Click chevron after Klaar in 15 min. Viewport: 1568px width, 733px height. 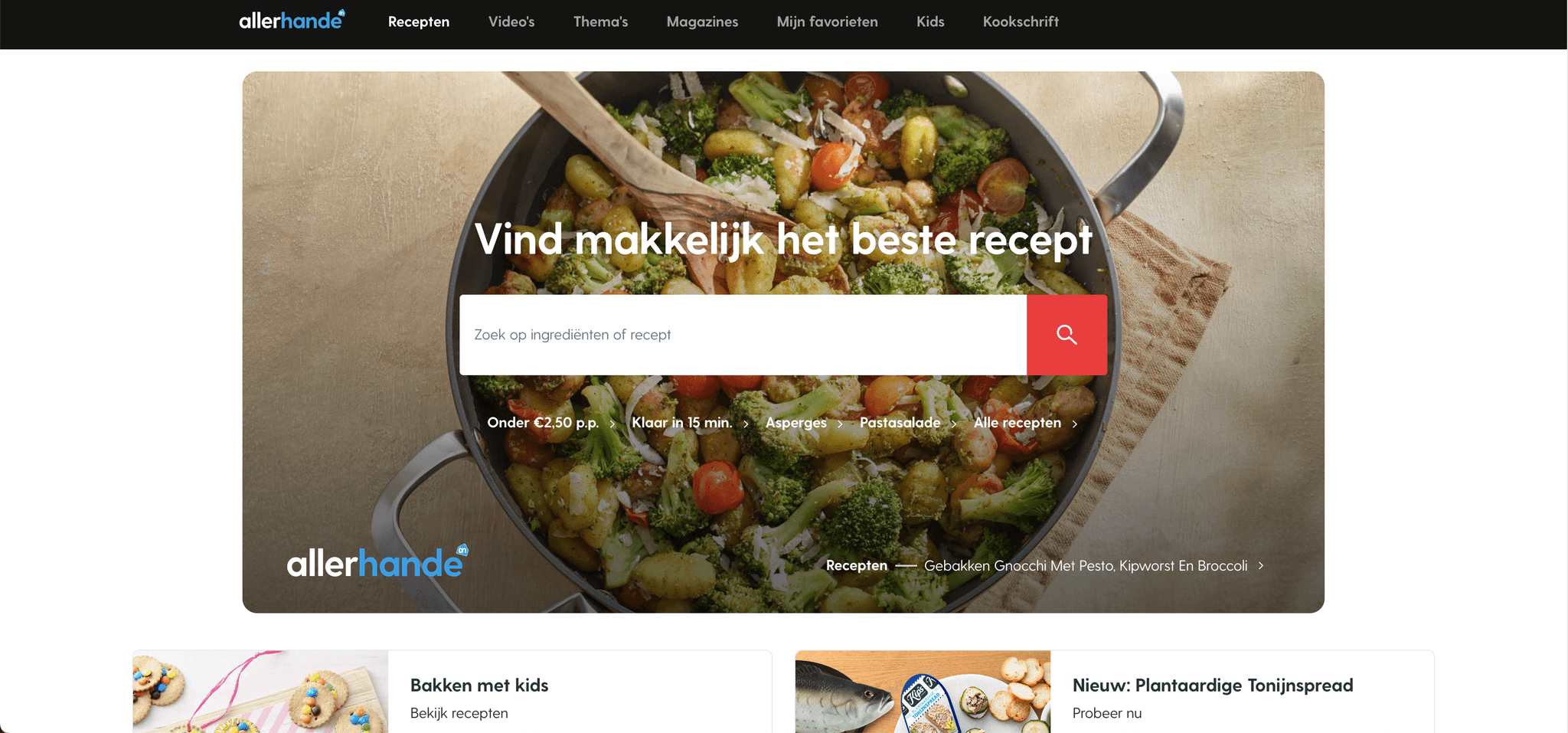746,424
